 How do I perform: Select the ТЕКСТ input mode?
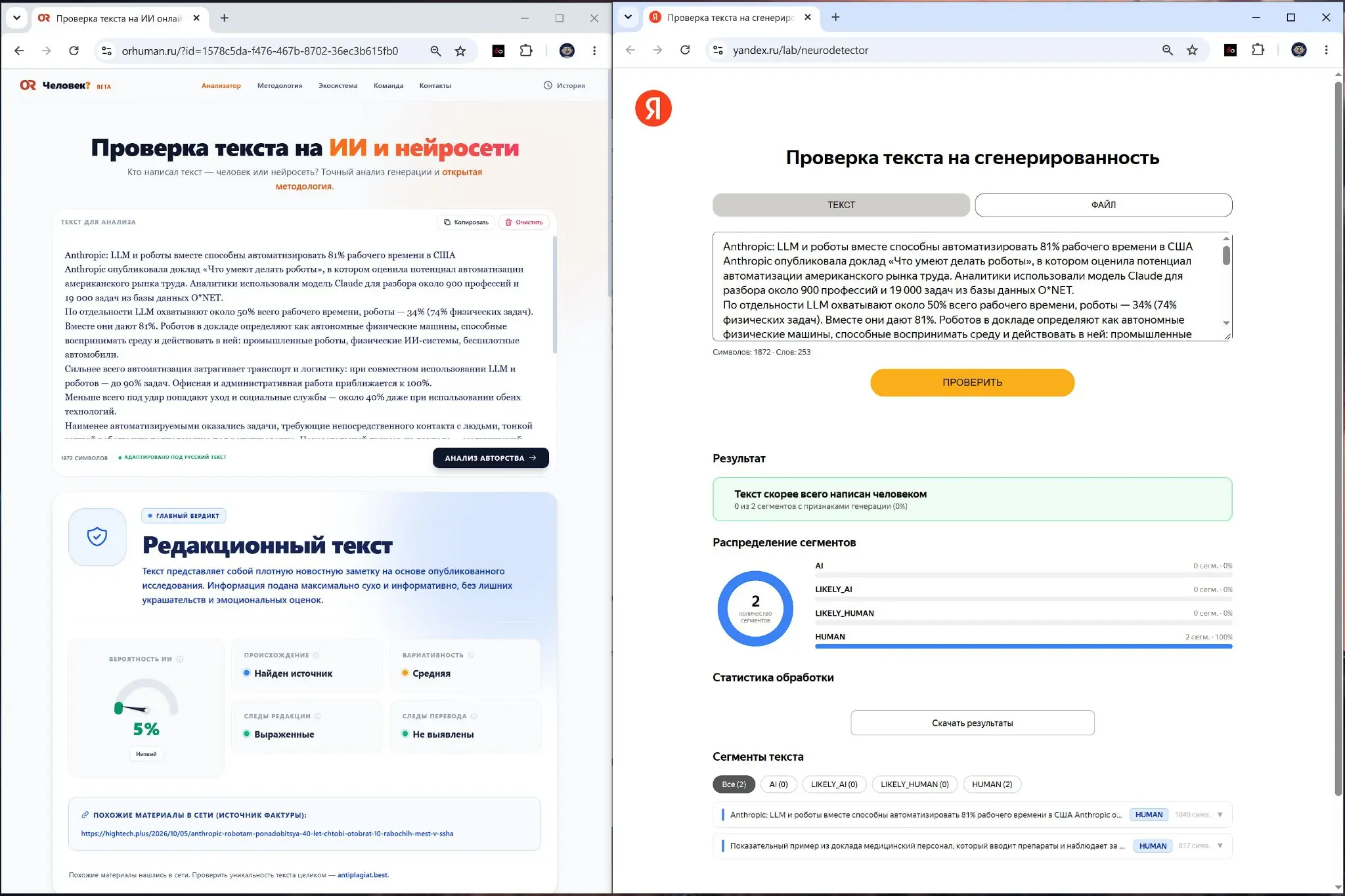tap(841, 205)
